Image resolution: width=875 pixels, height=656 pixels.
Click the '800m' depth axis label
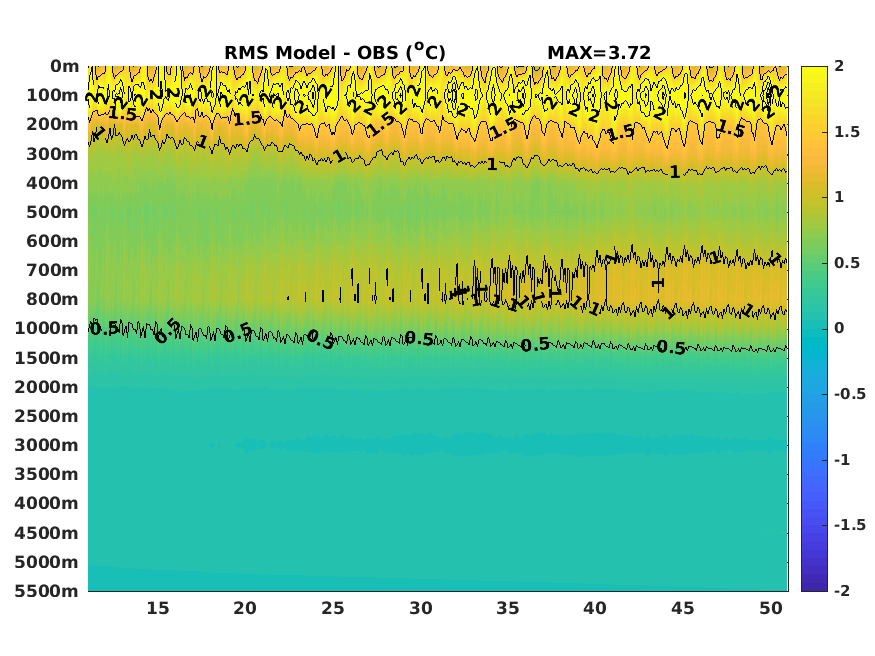52,299
